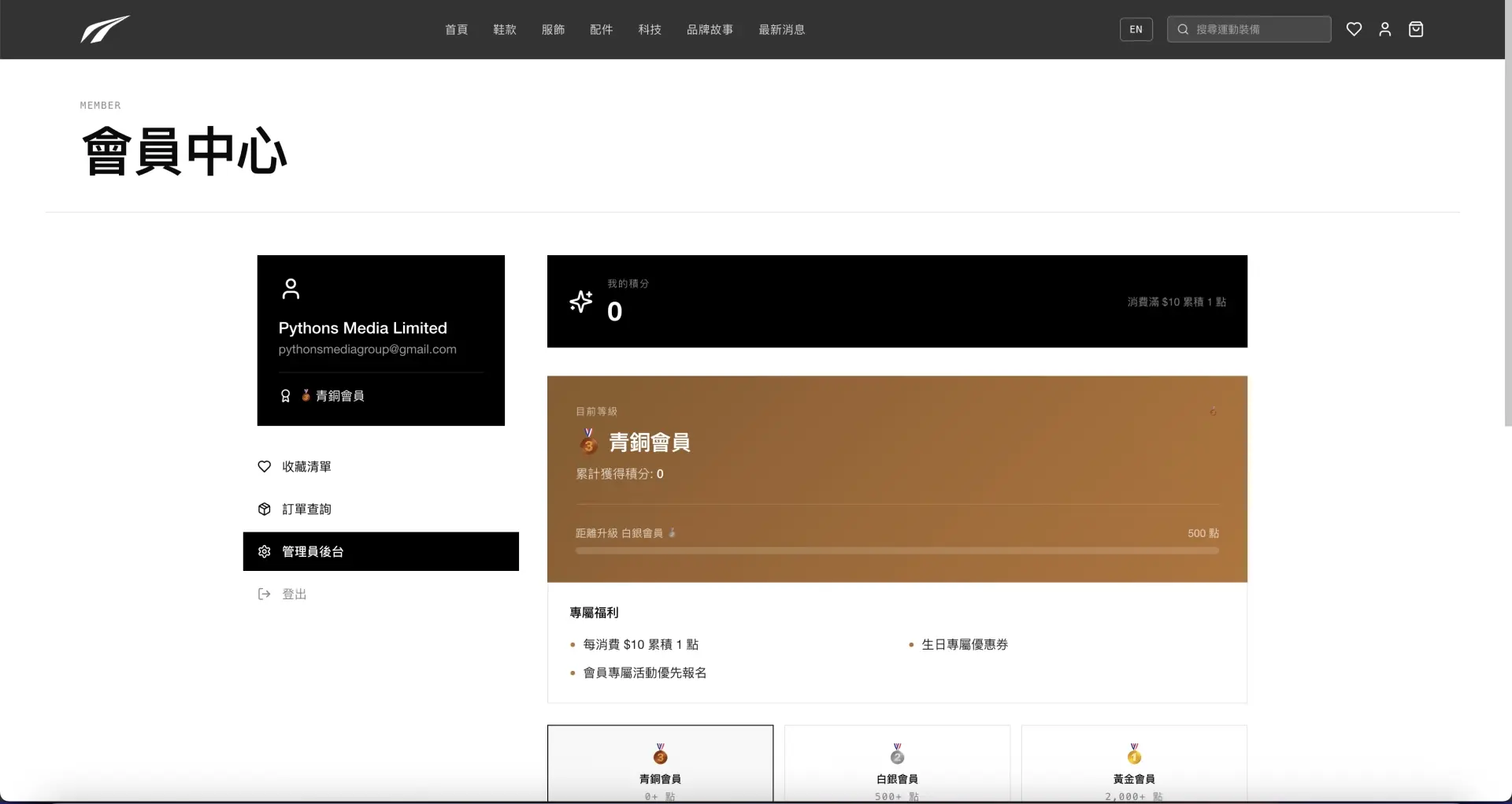Open 首頁 in the top navigation
Screen dimensions: 1512x804
click(456, 29)
